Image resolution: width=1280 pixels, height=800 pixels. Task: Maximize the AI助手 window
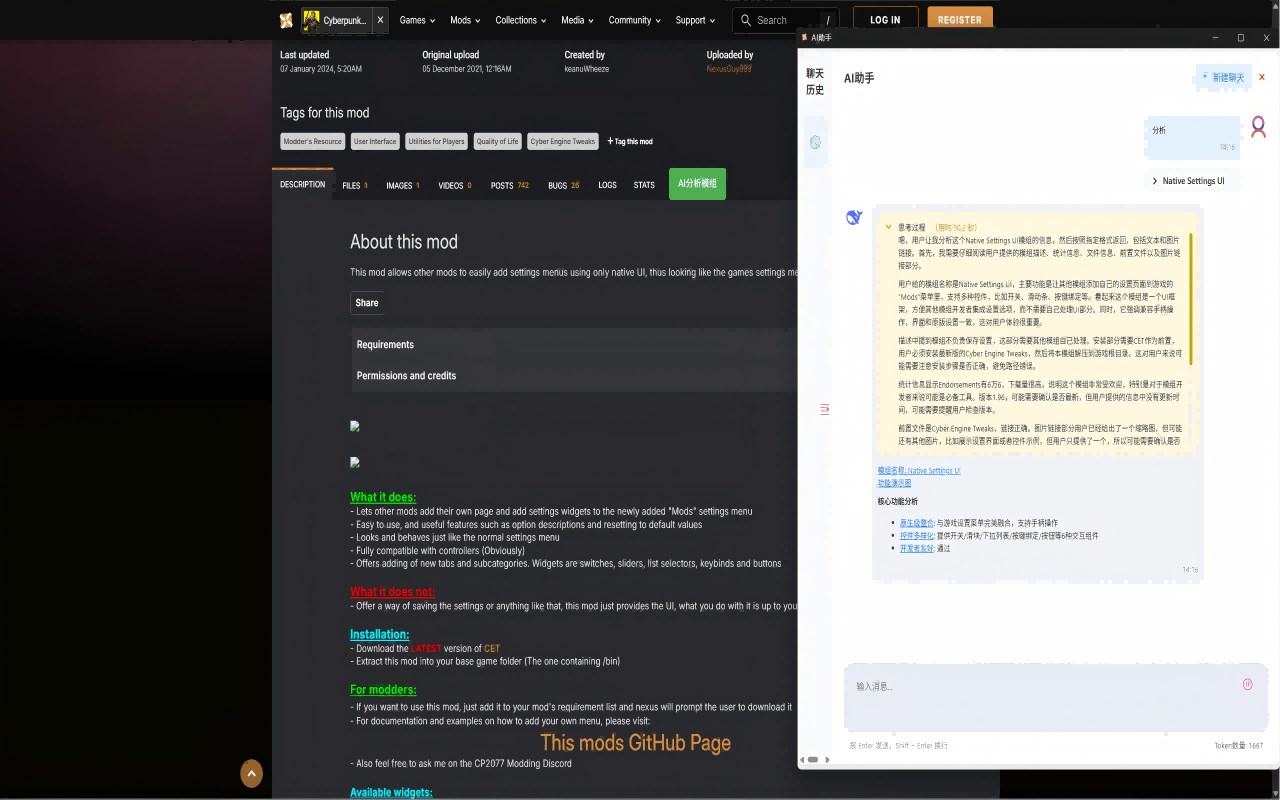tap(1241, 38)
